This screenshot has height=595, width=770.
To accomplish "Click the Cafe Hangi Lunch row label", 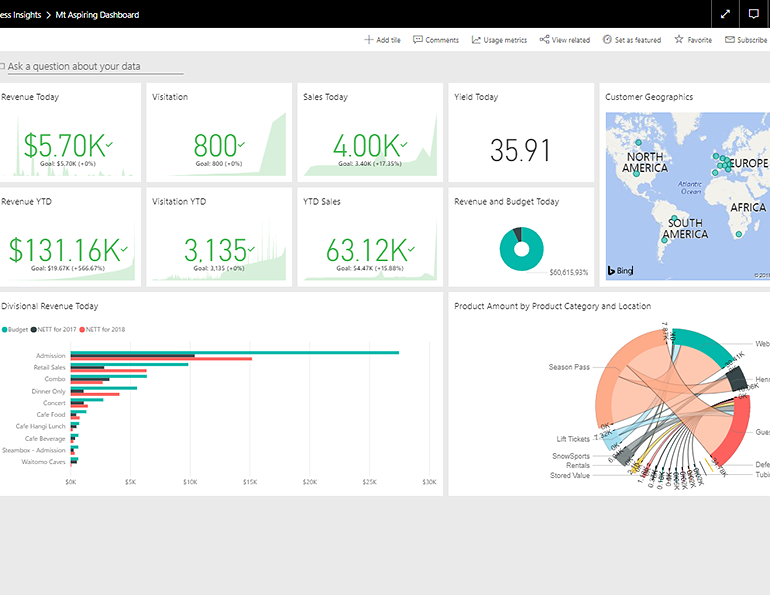I will click(x=40, y=427).
